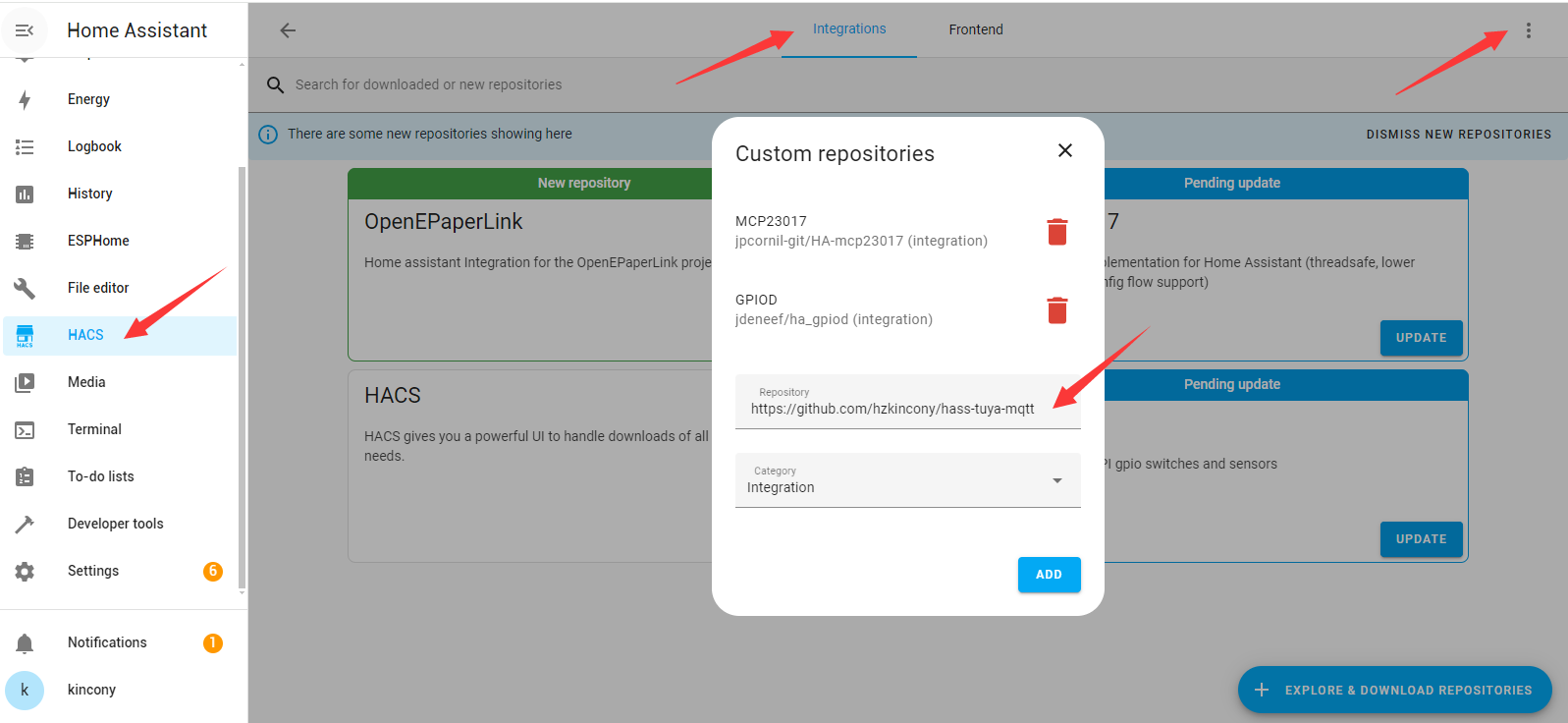Click the Home Assistant title

pyautogui.click(x=136, y=30)
